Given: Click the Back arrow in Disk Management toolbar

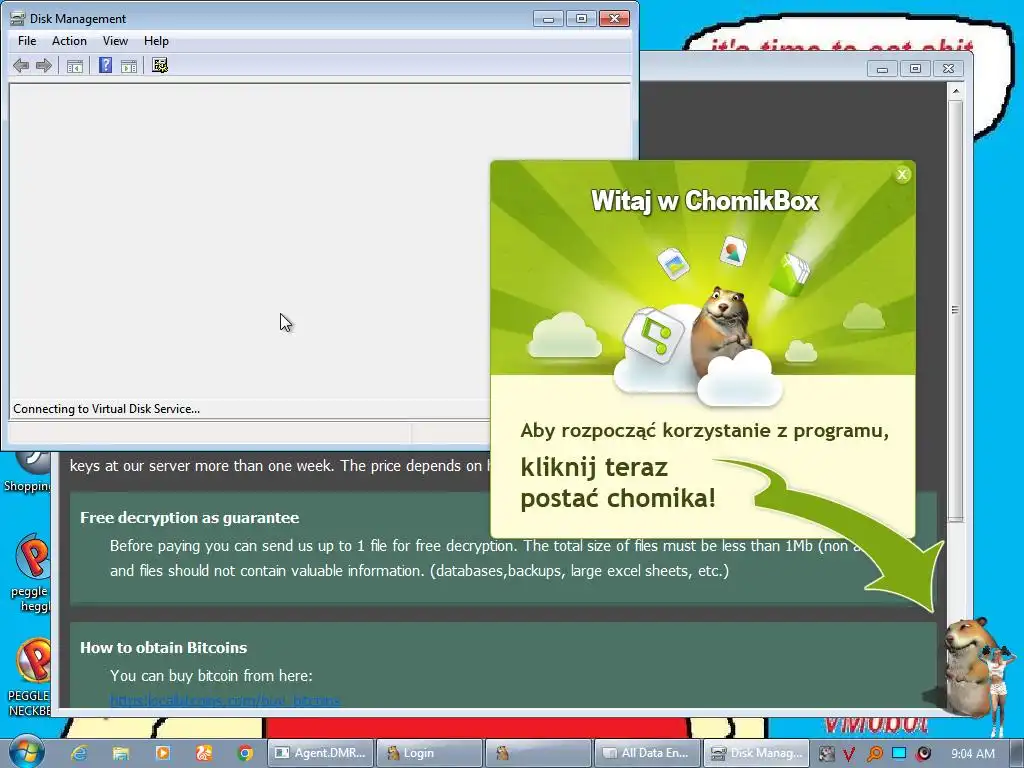Looking at the screenshot, I should click(x=21, y=65).
